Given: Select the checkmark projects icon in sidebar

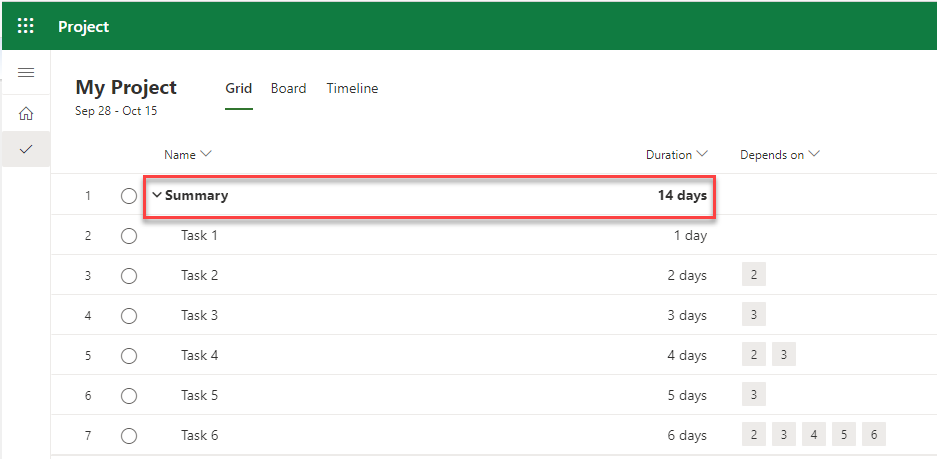Looking at the screenshot, I should (x=26, y=149).
